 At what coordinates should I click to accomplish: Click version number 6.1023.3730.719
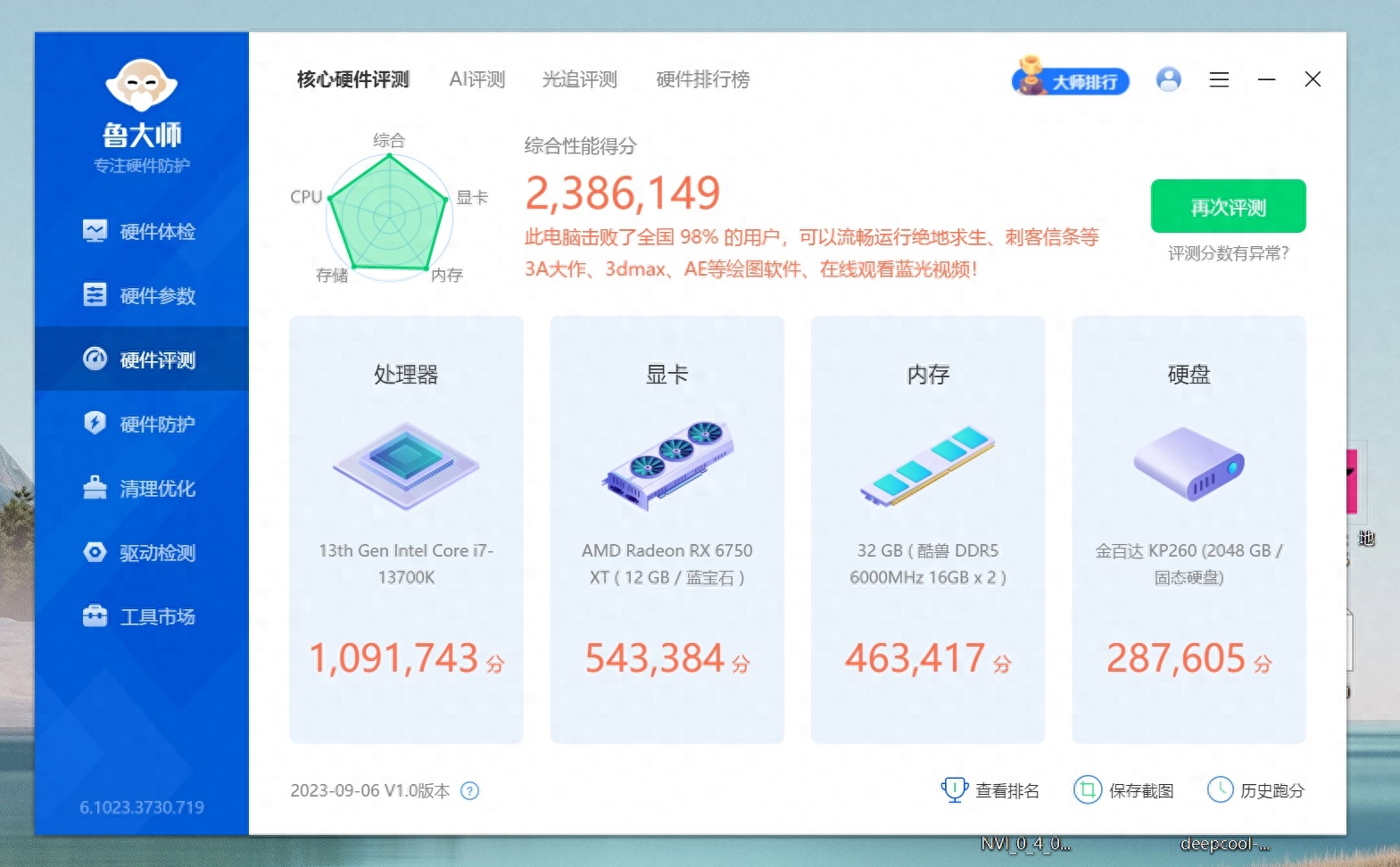click(142, 807)
